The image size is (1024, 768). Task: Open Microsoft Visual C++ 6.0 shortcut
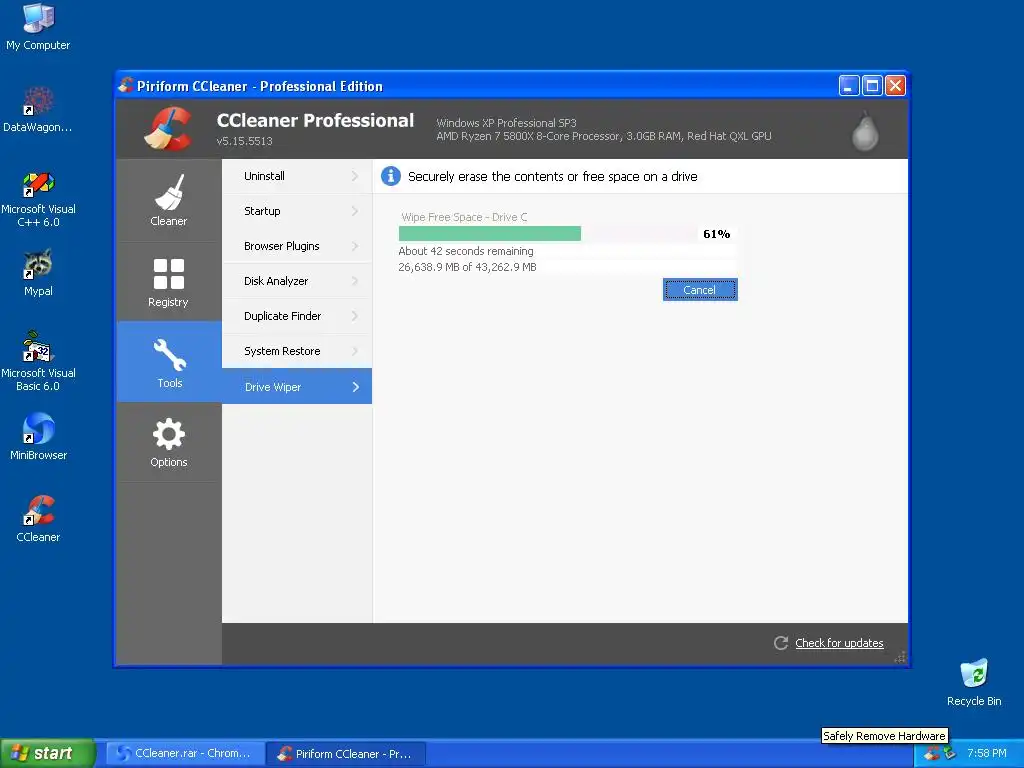click(x=38, y=199)
